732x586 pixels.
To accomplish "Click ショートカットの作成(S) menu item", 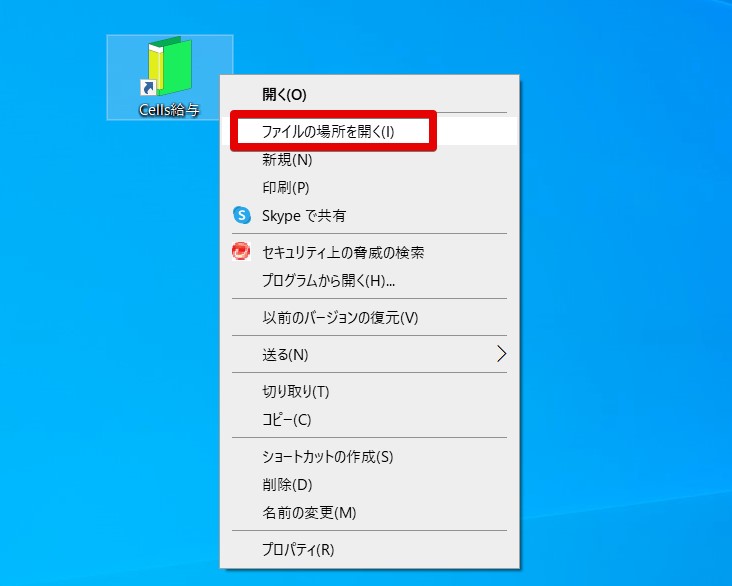I will 328,457.
